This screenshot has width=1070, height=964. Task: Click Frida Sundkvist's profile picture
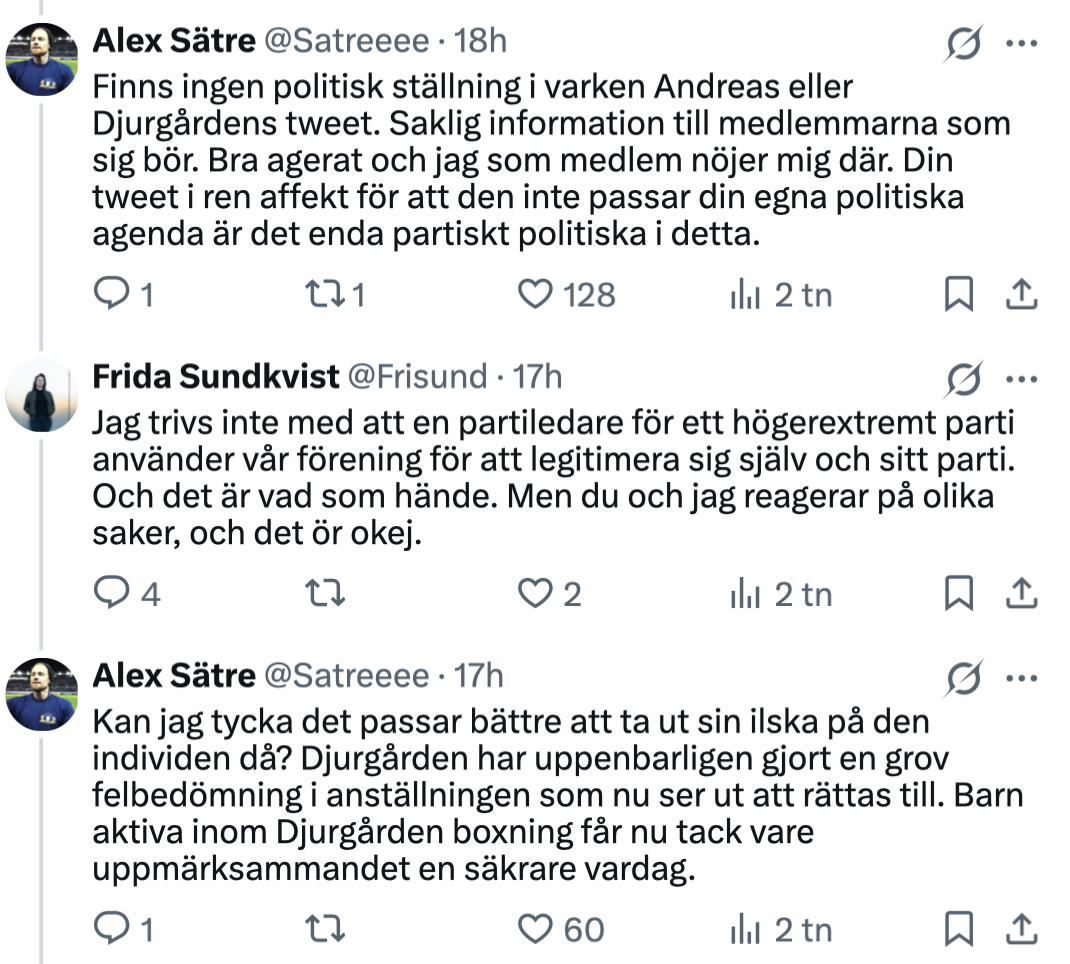point(42,396)
